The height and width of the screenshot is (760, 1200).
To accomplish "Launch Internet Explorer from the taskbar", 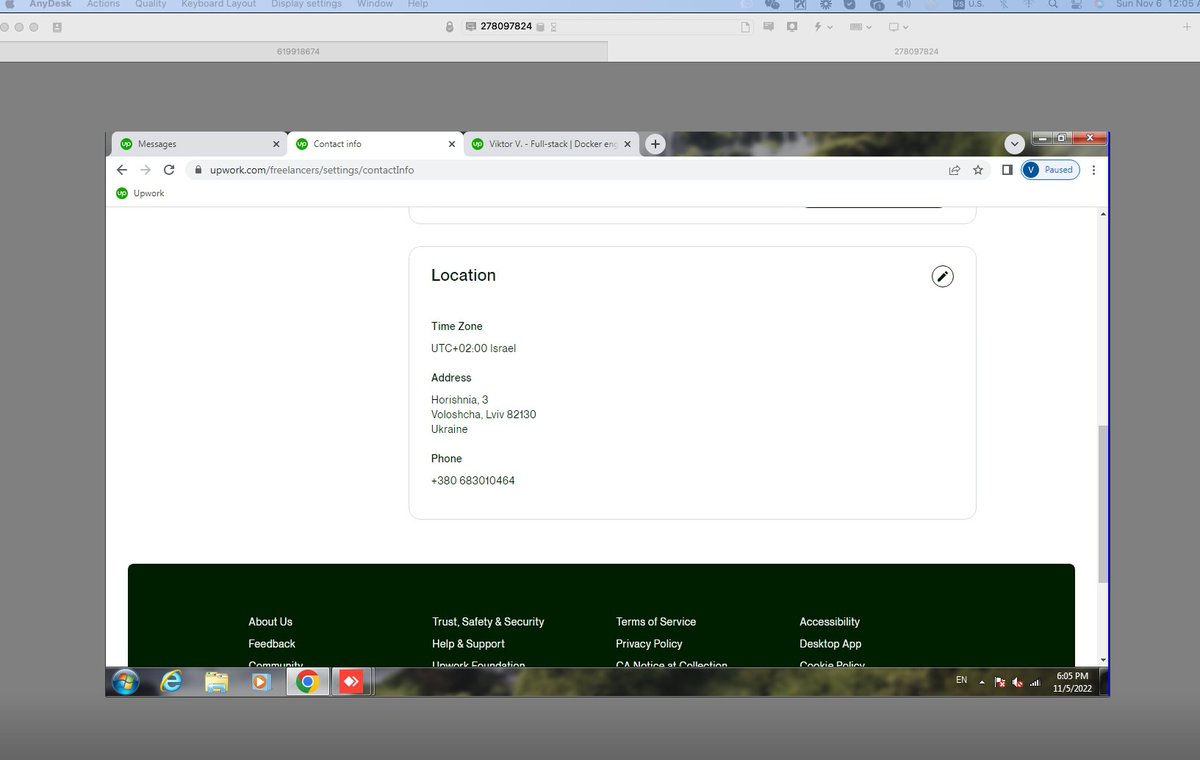I will [172, 682].
